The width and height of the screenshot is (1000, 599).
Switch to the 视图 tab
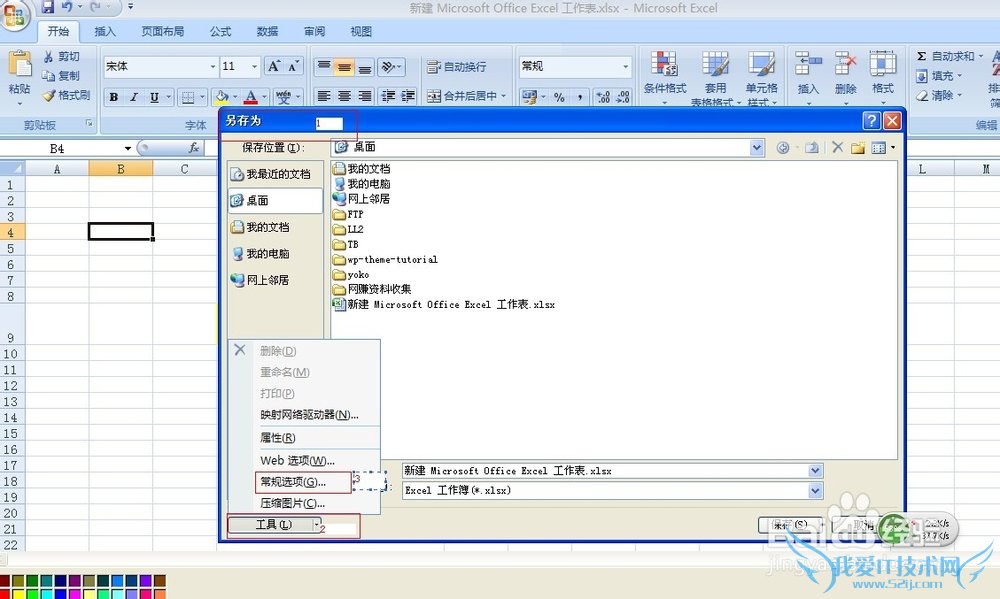(x=361, y=31)
